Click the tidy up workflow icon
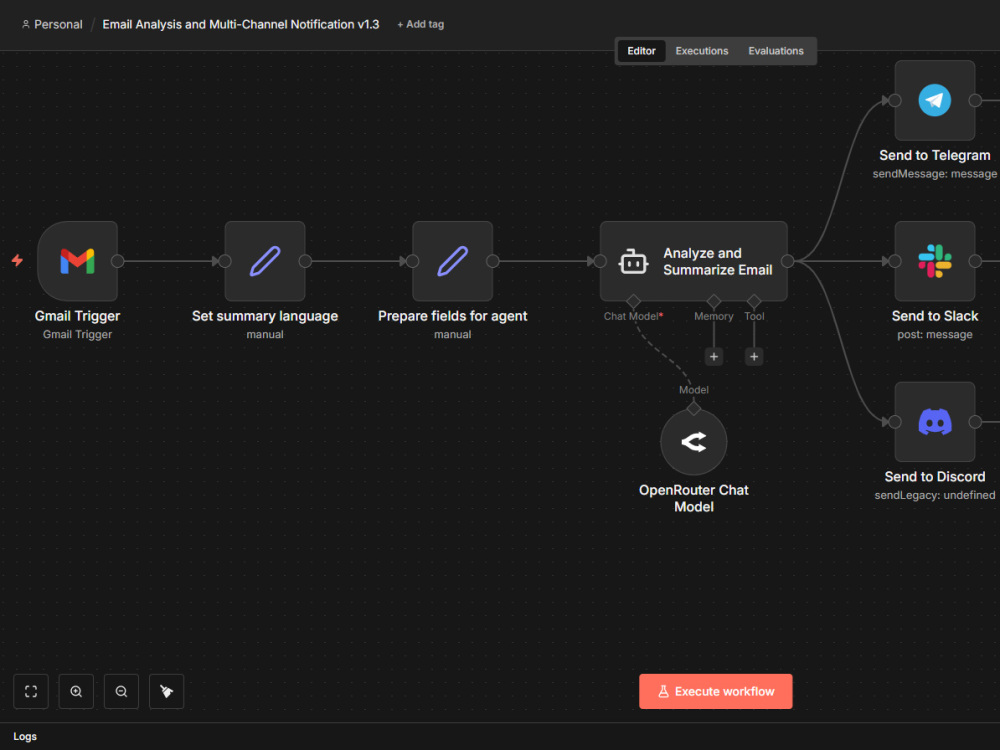The image size is (1000, 750). click(166, 691)
